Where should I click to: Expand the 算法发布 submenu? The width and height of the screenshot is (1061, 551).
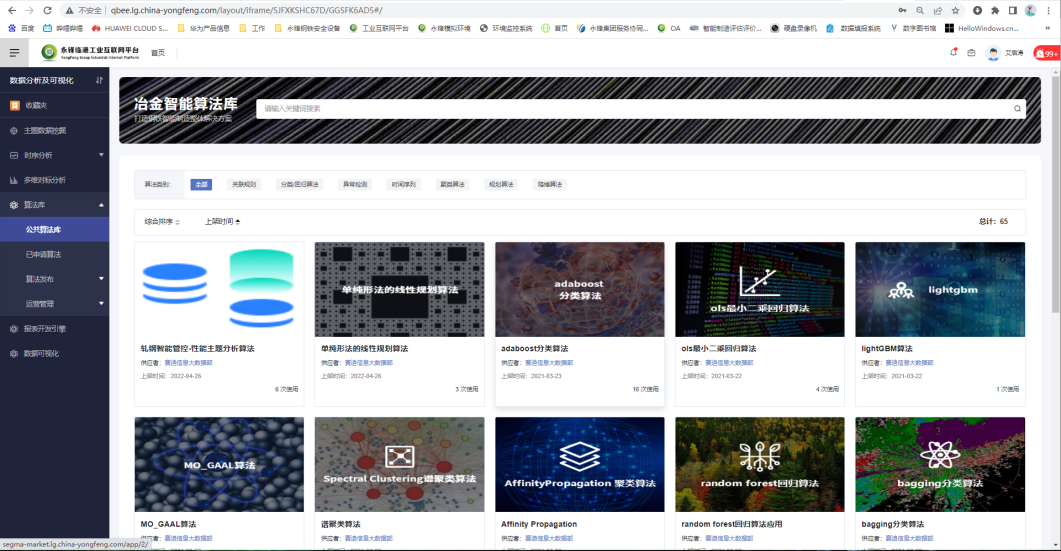(x=101, y=279)
